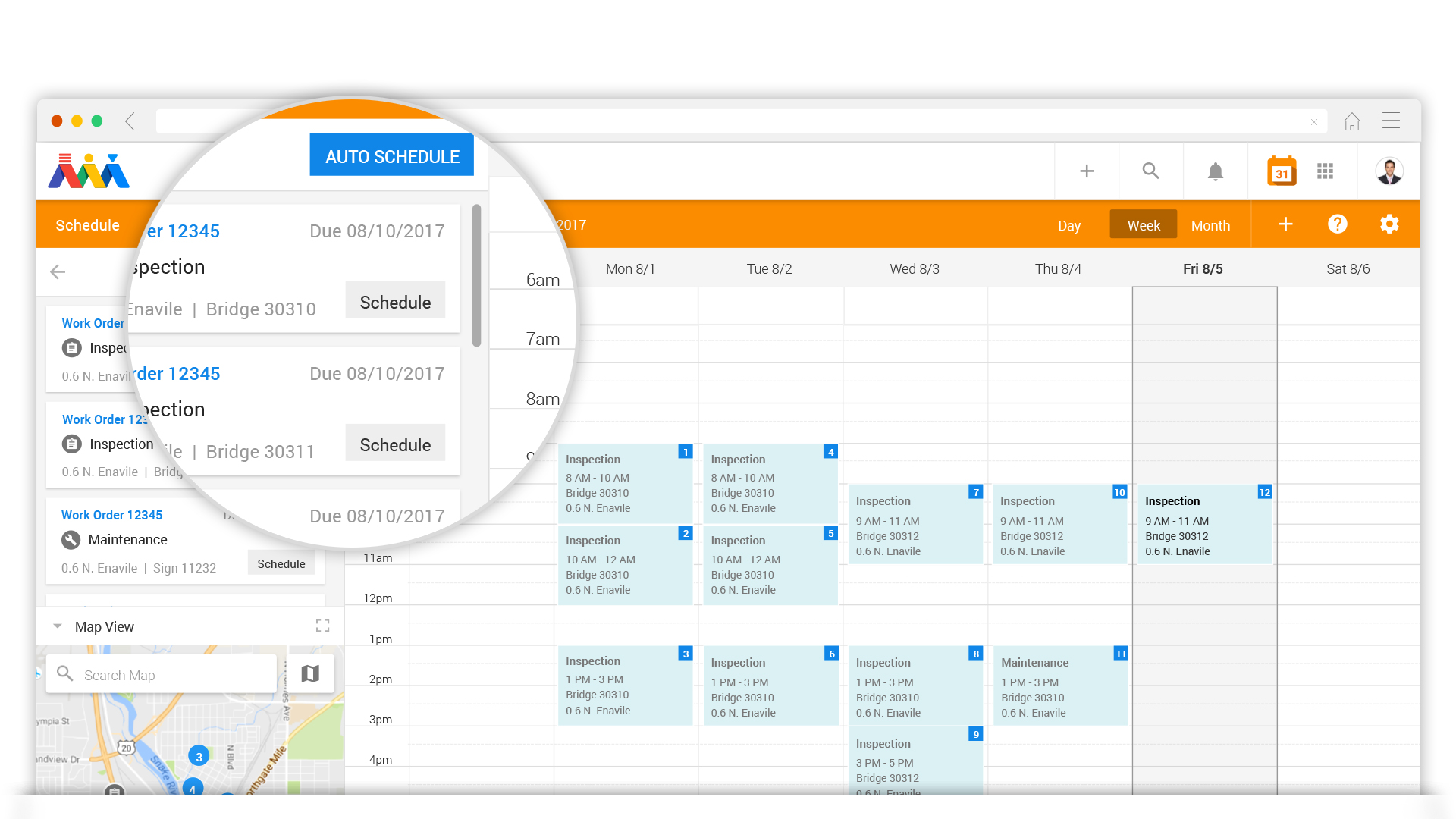Open Thursday 9 AM Inspection event 10
Screen dimensions: 1456x819
coord(1060,525)
